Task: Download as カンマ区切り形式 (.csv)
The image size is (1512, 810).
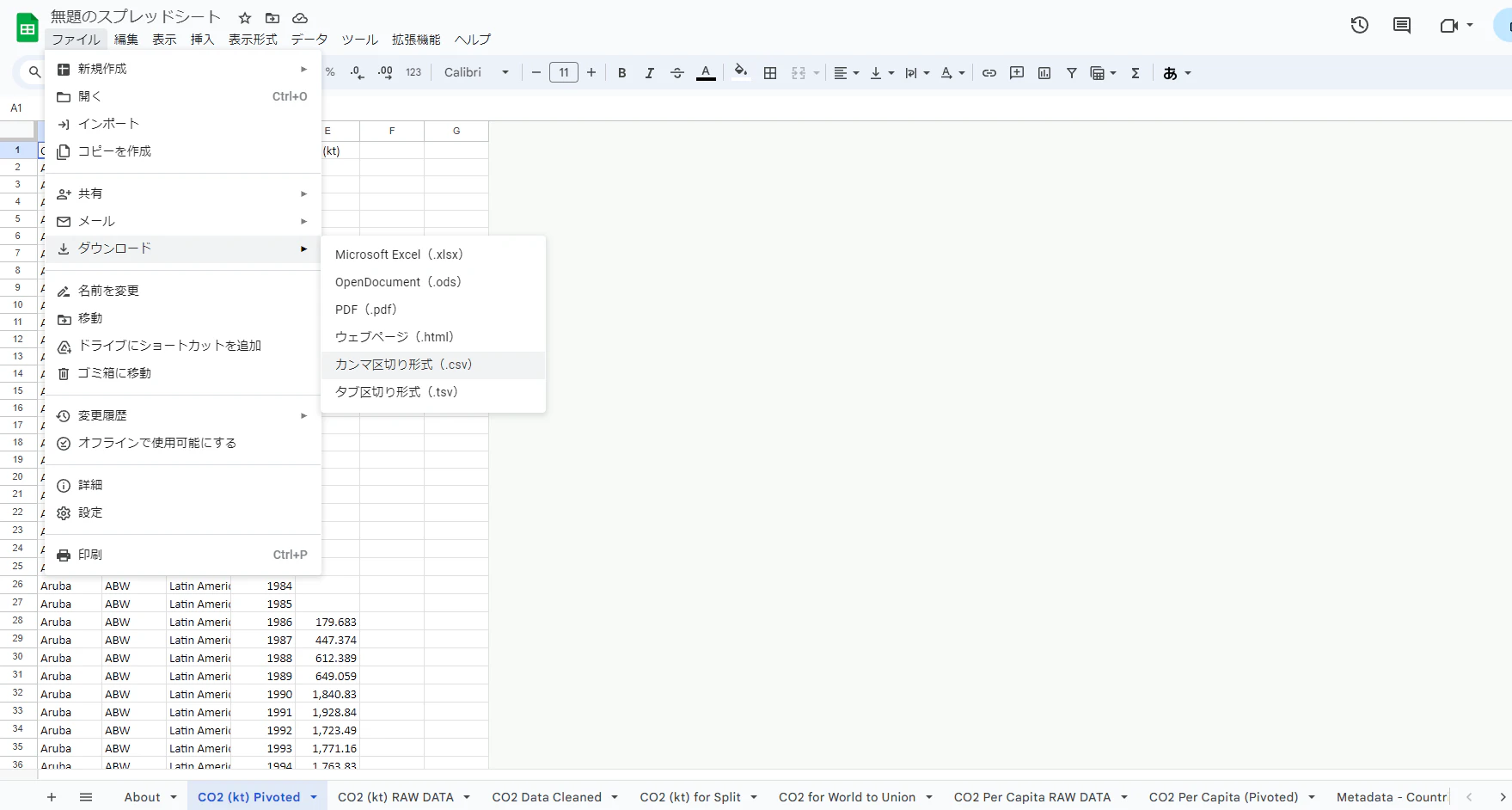Action: [x=433, y=365]
